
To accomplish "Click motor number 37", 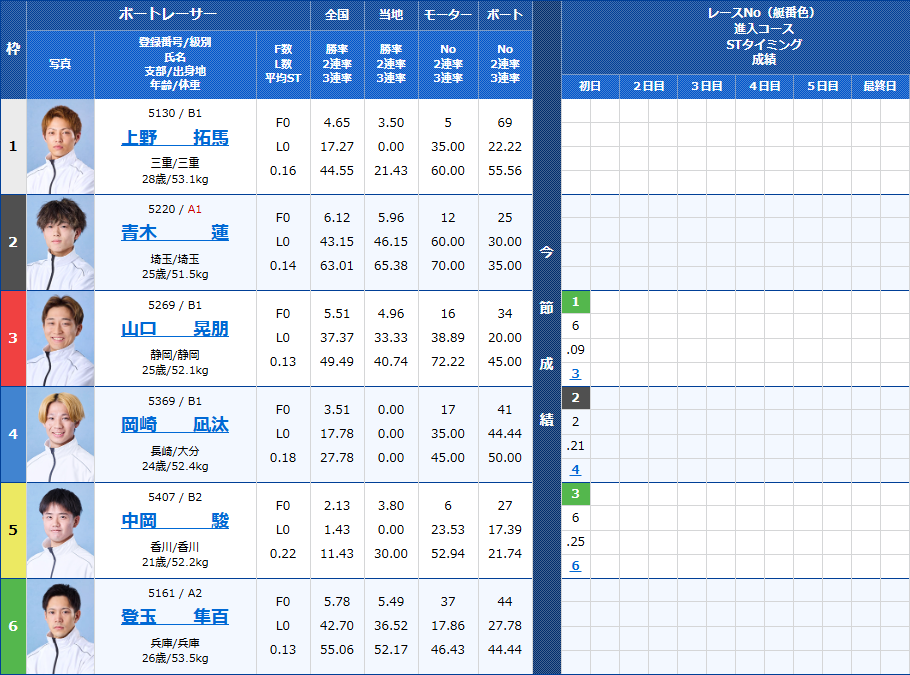I will point(448,602).
